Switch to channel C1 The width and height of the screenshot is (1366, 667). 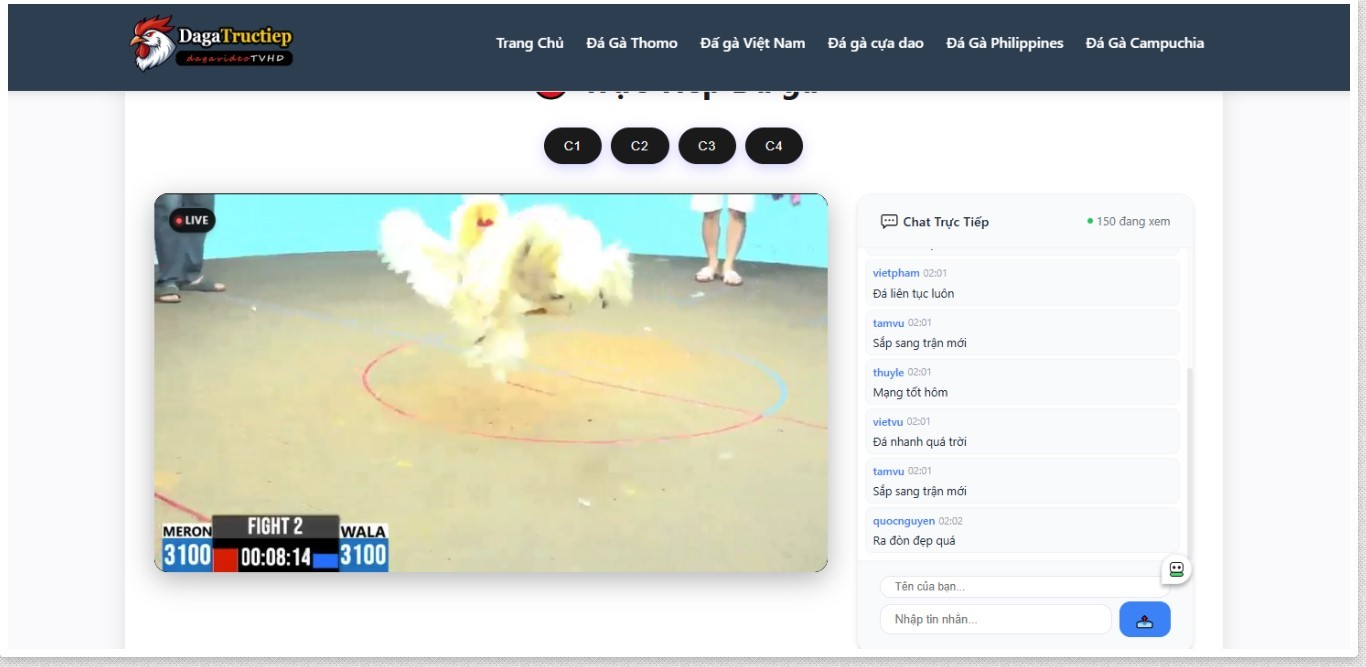[x=572, y=146]
